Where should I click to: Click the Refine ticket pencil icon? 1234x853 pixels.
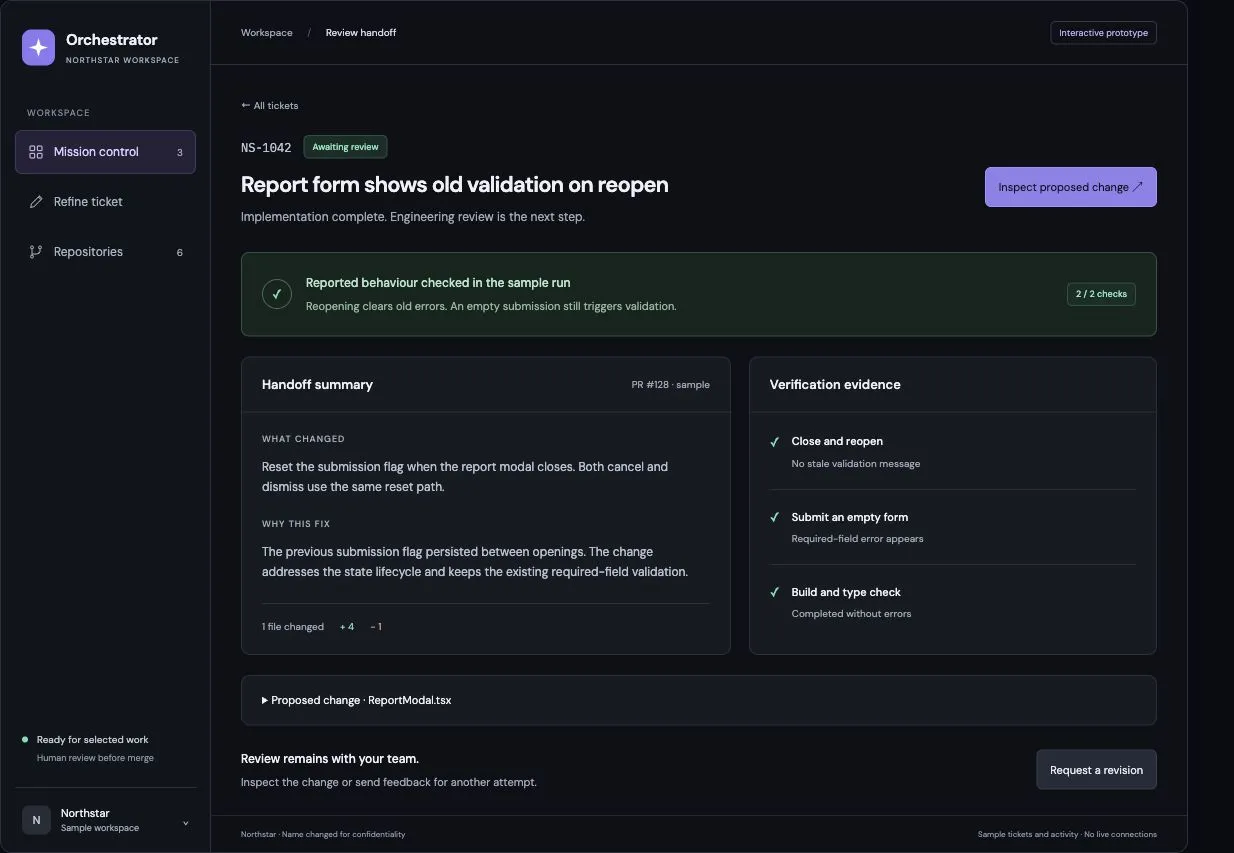tap(36, 202)
